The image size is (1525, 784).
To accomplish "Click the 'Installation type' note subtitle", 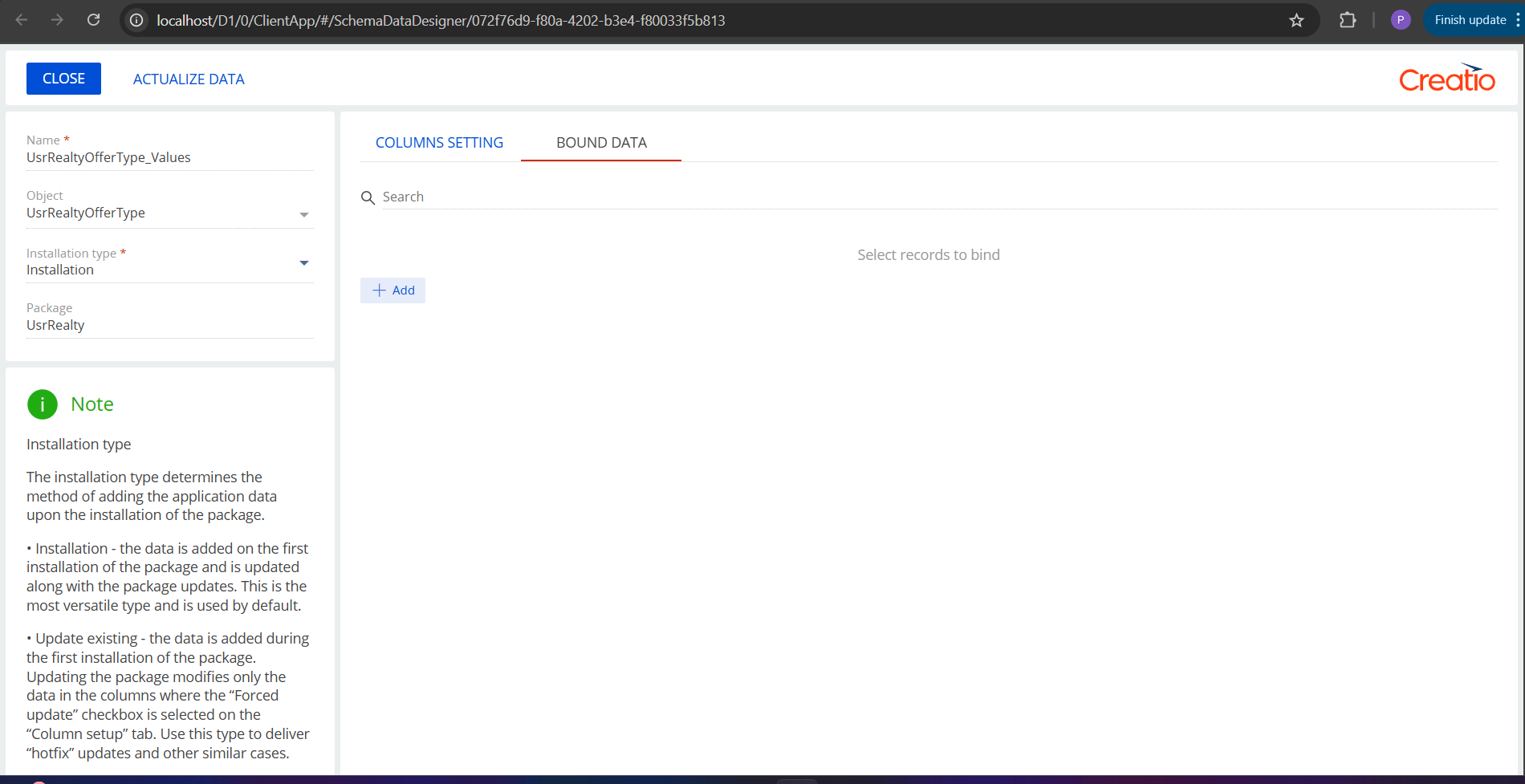I will (x=79, y=445).
